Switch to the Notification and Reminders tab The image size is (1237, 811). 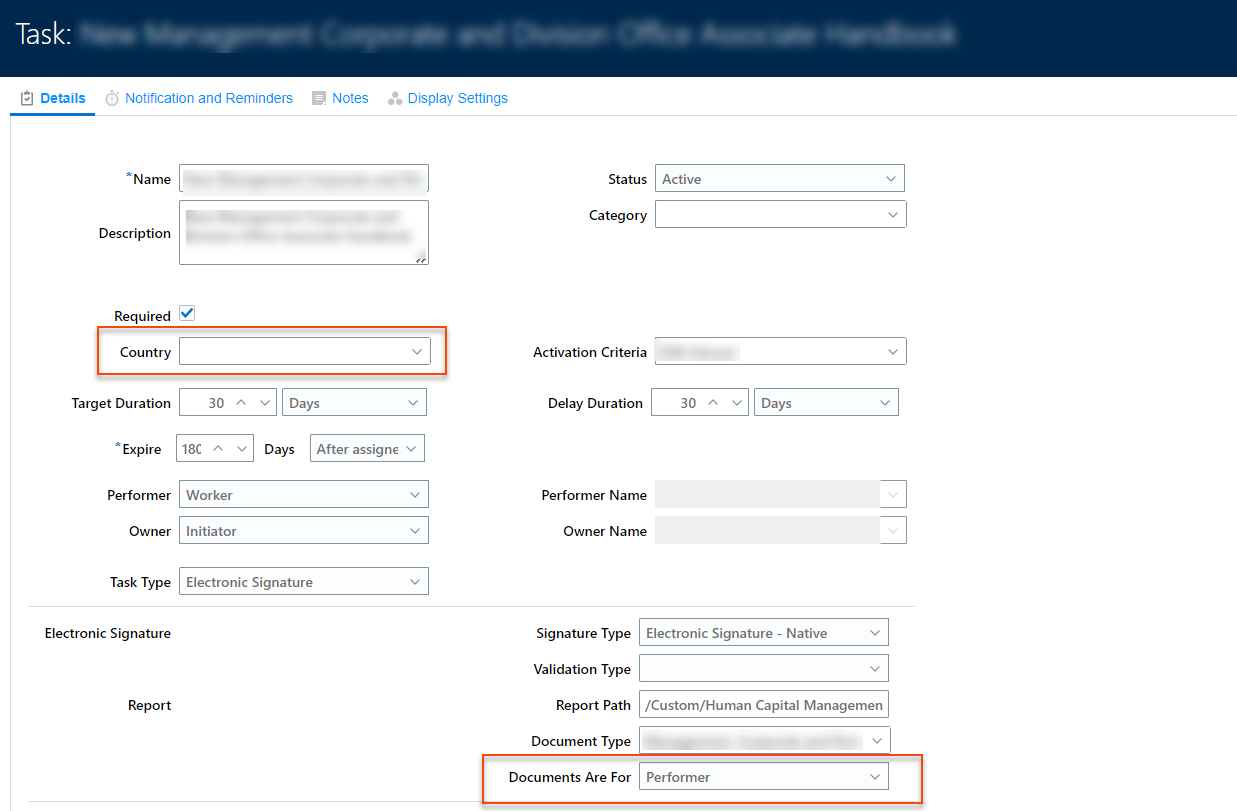tap(211, 98)
